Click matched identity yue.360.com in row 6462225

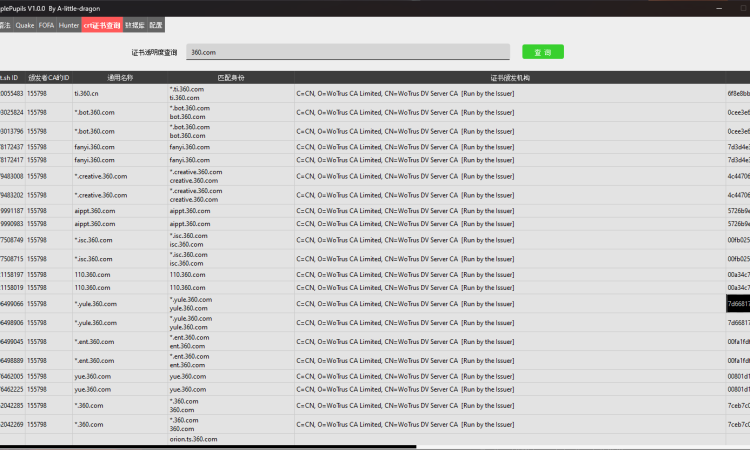click(x=231, y=389)
